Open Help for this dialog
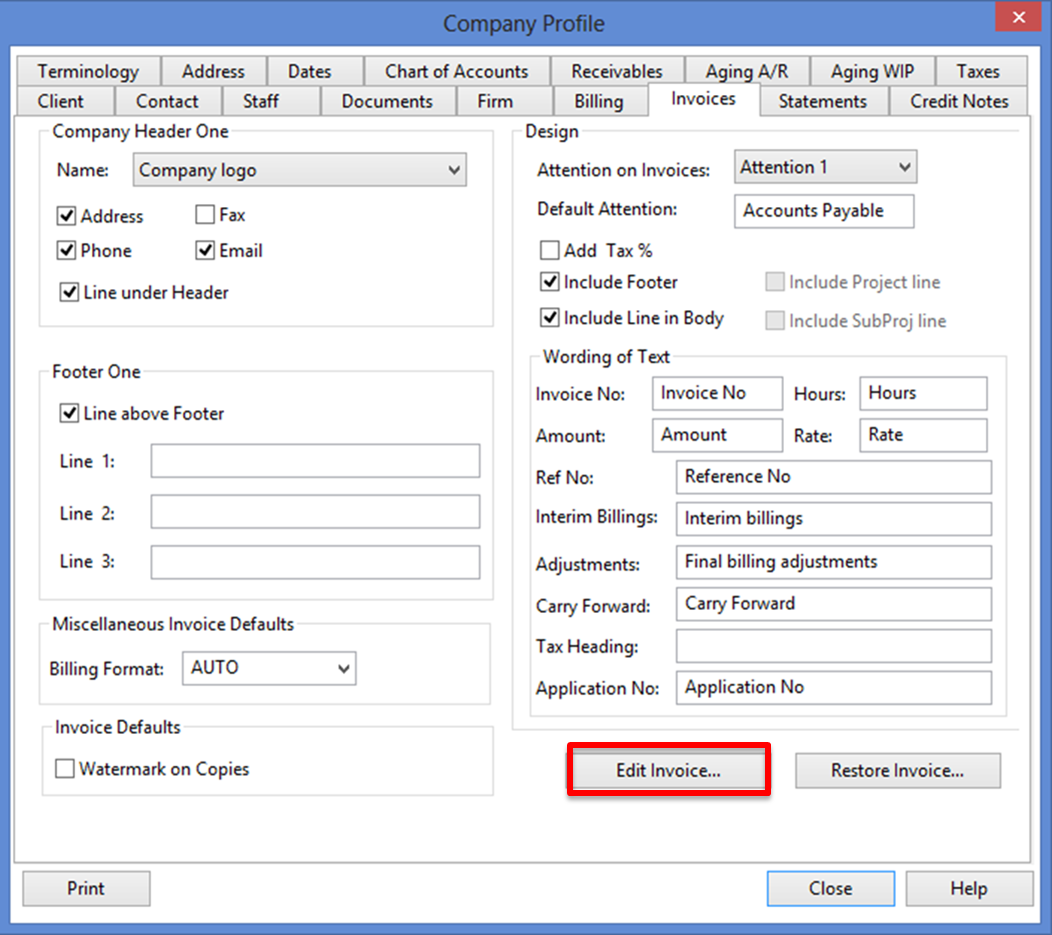Viewport: 1052px width, 935px height. 968,888
